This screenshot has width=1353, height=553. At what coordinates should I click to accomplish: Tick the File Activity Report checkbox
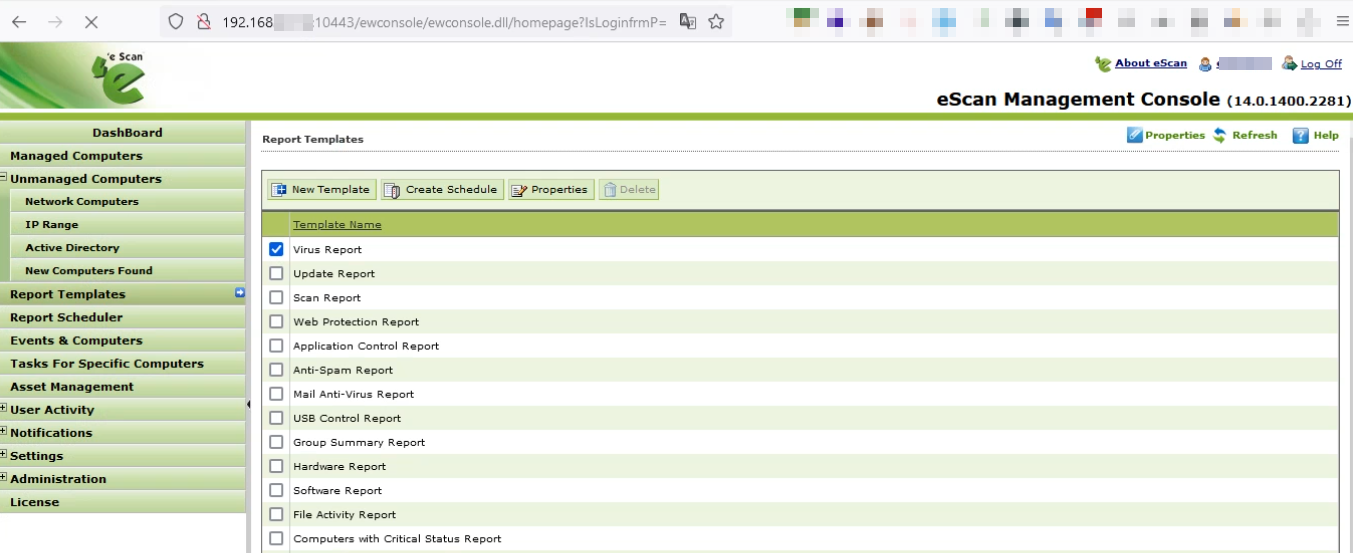coord(276,514)
